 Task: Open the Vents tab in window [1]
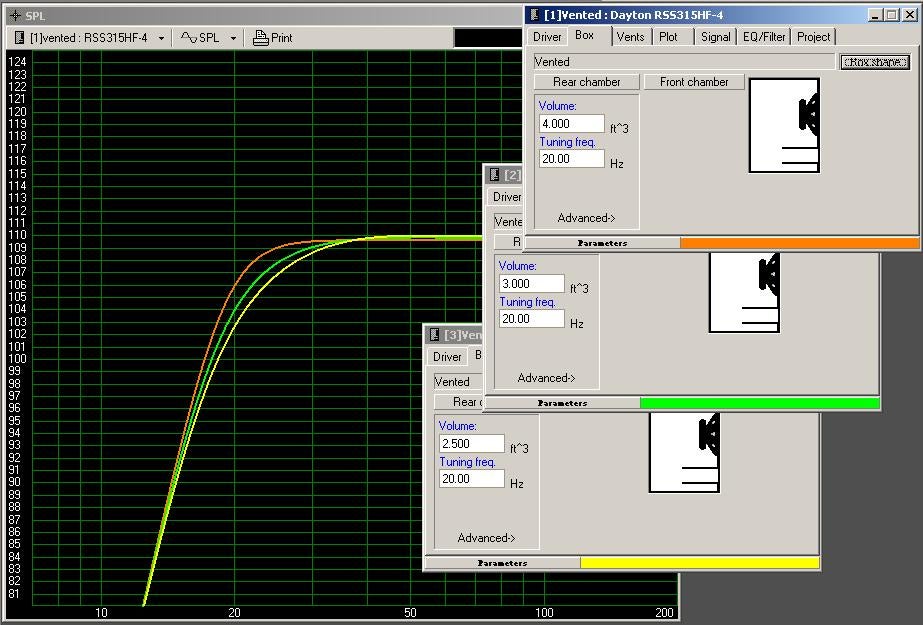click(630, 36)
